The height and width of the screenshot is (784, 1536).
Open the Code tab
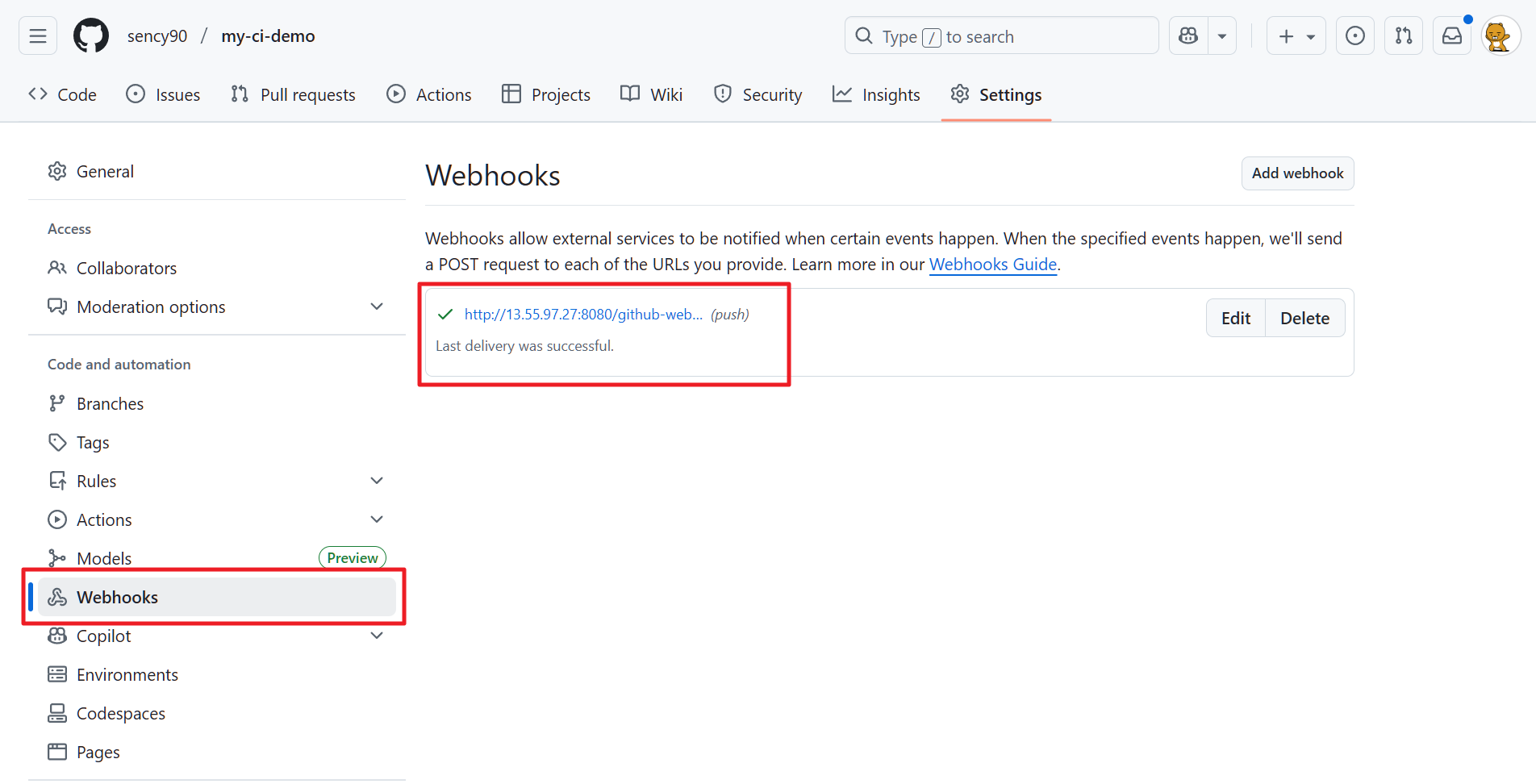click(x=63, y=95)
